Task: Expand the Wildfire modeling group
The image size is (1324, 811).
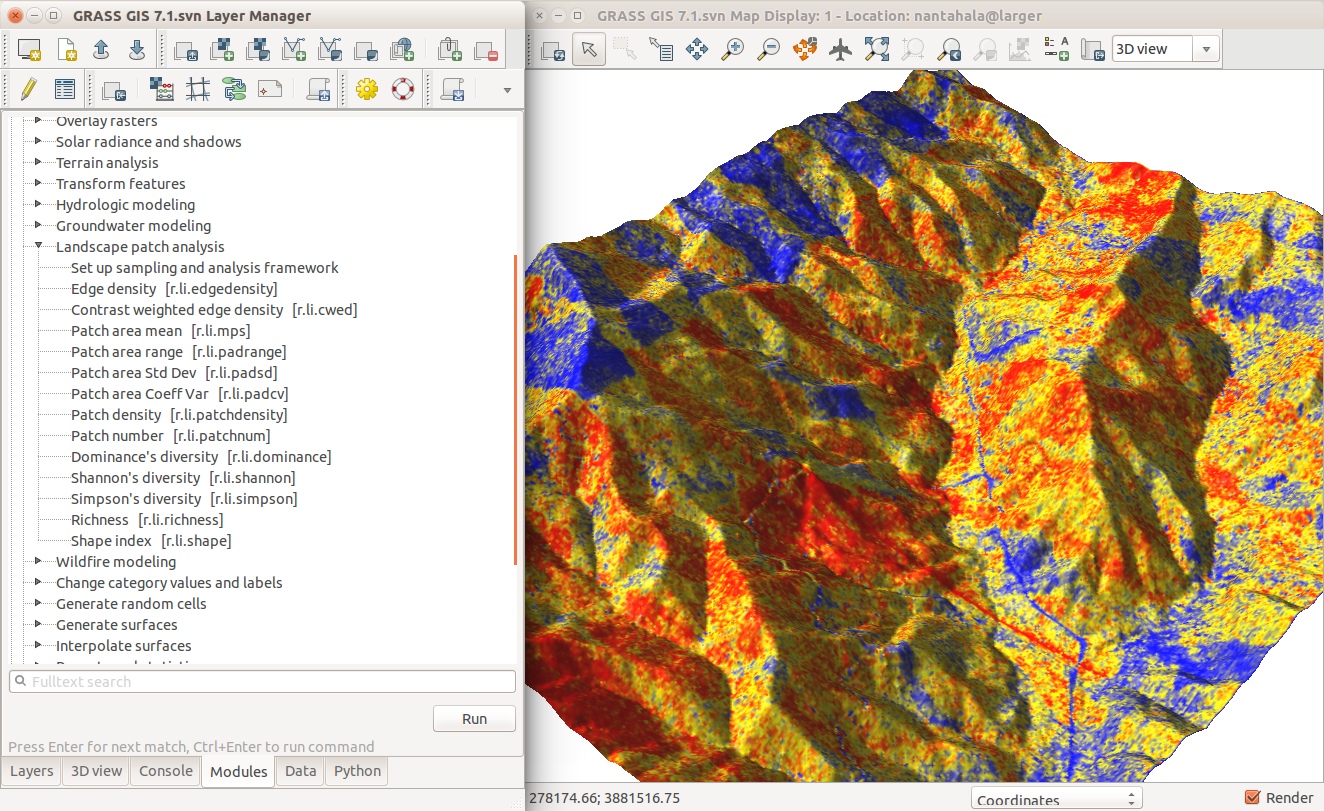Action: (39, 562)
